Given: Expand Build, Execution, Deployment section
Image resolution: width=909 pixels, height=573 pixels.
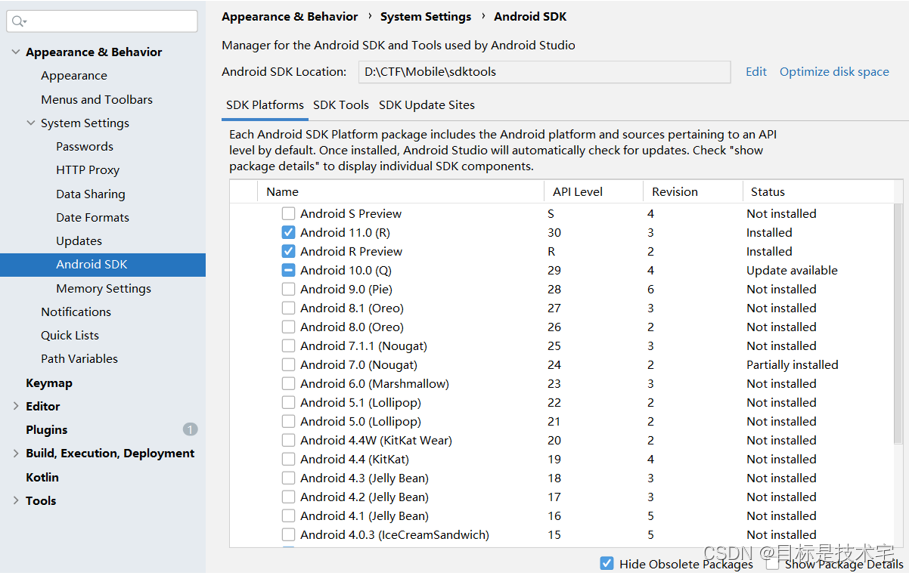Looking at the screenshot, I should tap(15, 453).
